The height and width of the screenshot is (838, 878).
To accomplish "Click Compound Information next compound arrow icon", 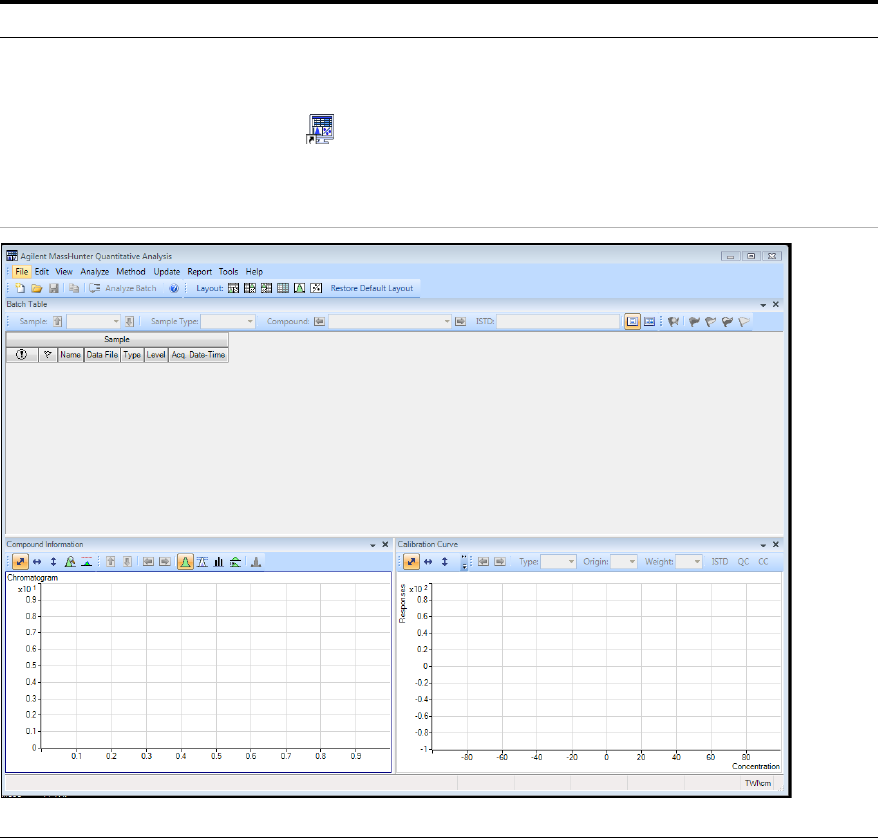I will (165, 561).
